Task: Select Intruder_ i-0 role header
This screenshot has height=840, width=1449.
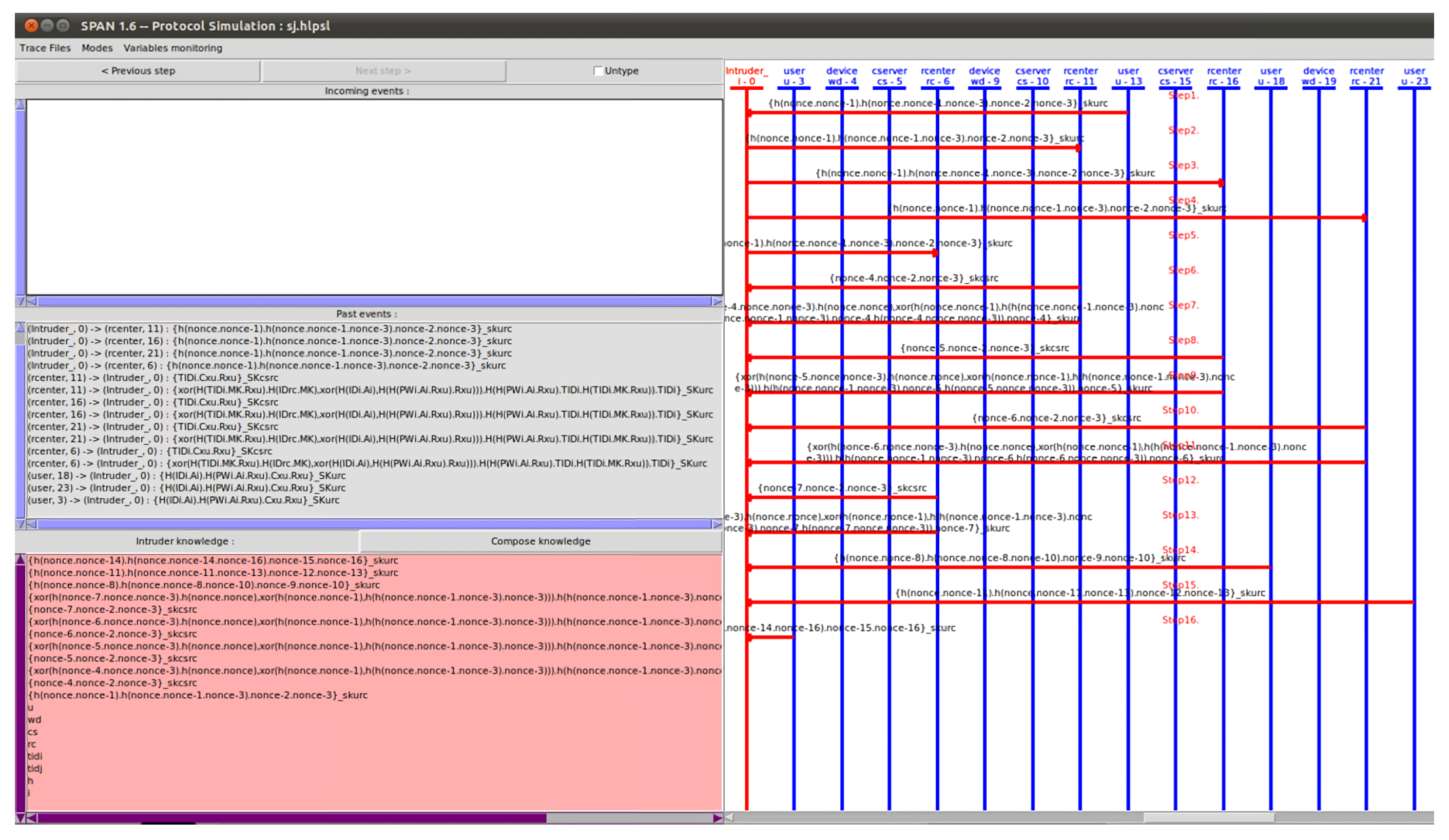Action: pyautogui.click(x=746, y=76)
